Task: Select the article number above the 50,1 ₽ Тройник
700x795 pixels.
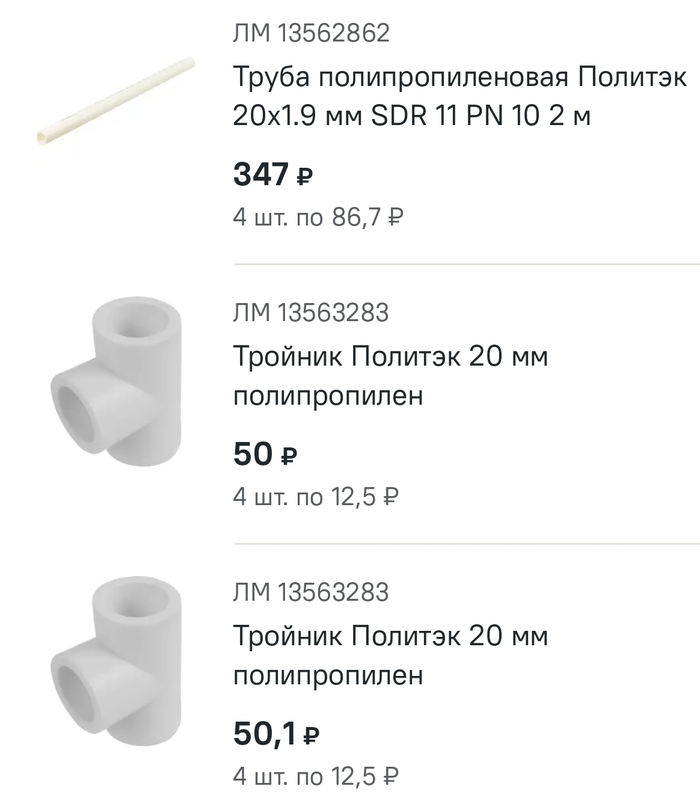Action: (x=311, y=593)
